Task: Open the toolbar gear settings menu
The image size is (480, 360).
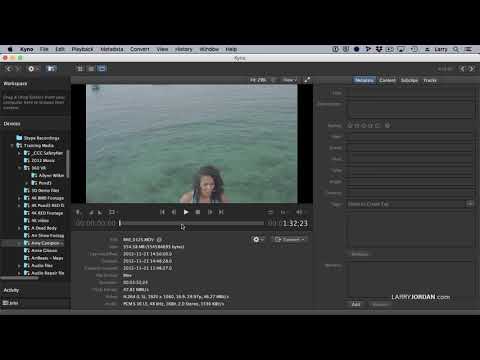Action: [33, 69]
